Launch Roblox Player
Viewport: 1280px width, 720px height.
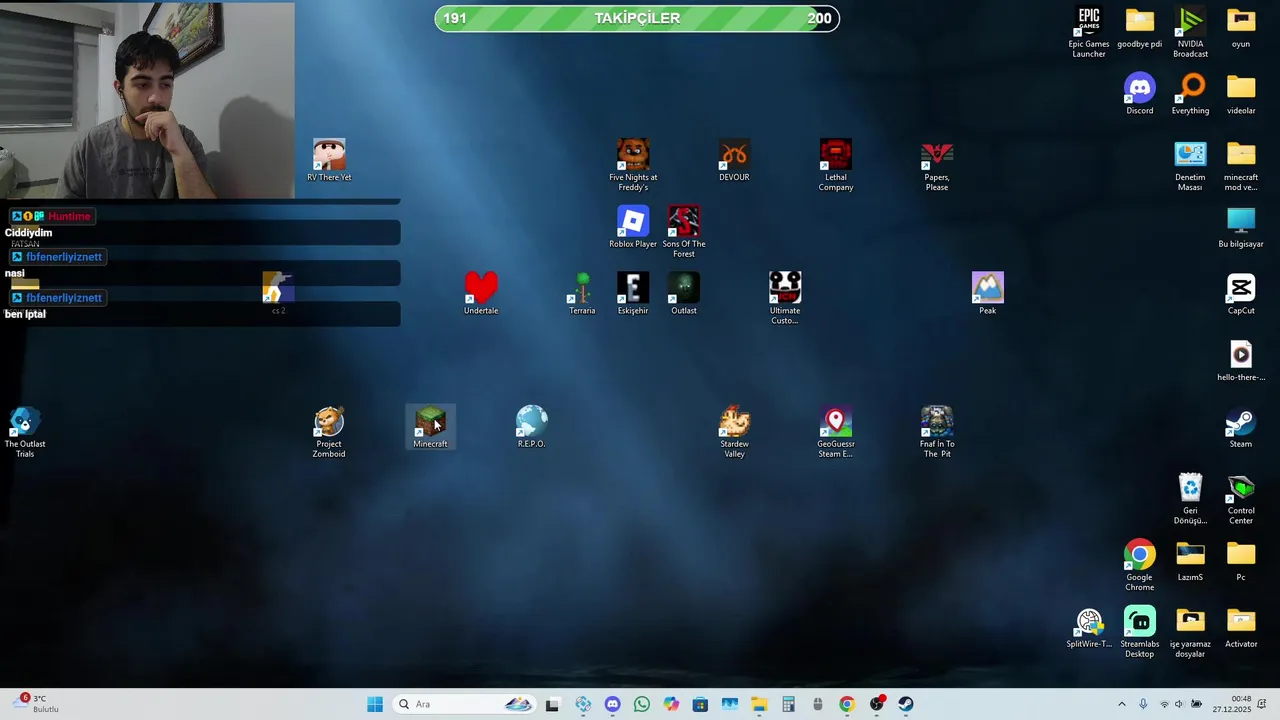[633, 228]
